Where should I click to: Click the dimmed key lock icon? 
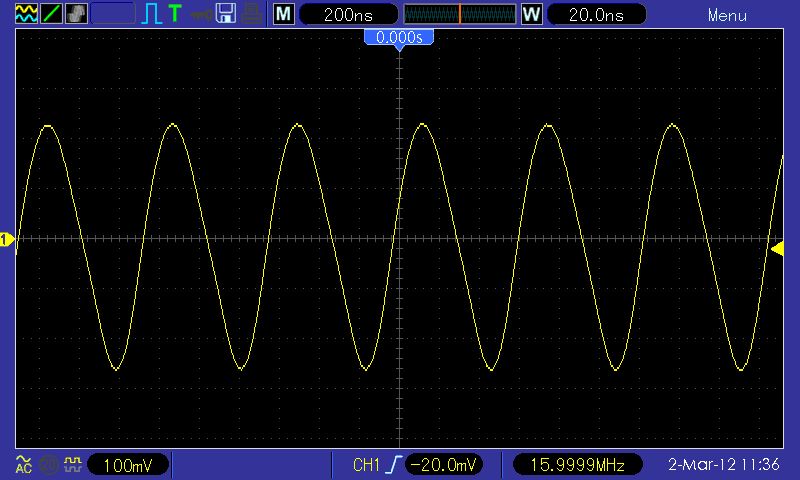point(201,15)
